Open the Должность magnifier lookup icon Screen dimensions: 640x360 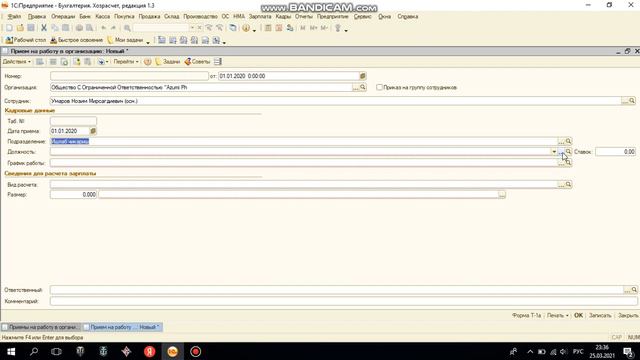pos(568,152)
